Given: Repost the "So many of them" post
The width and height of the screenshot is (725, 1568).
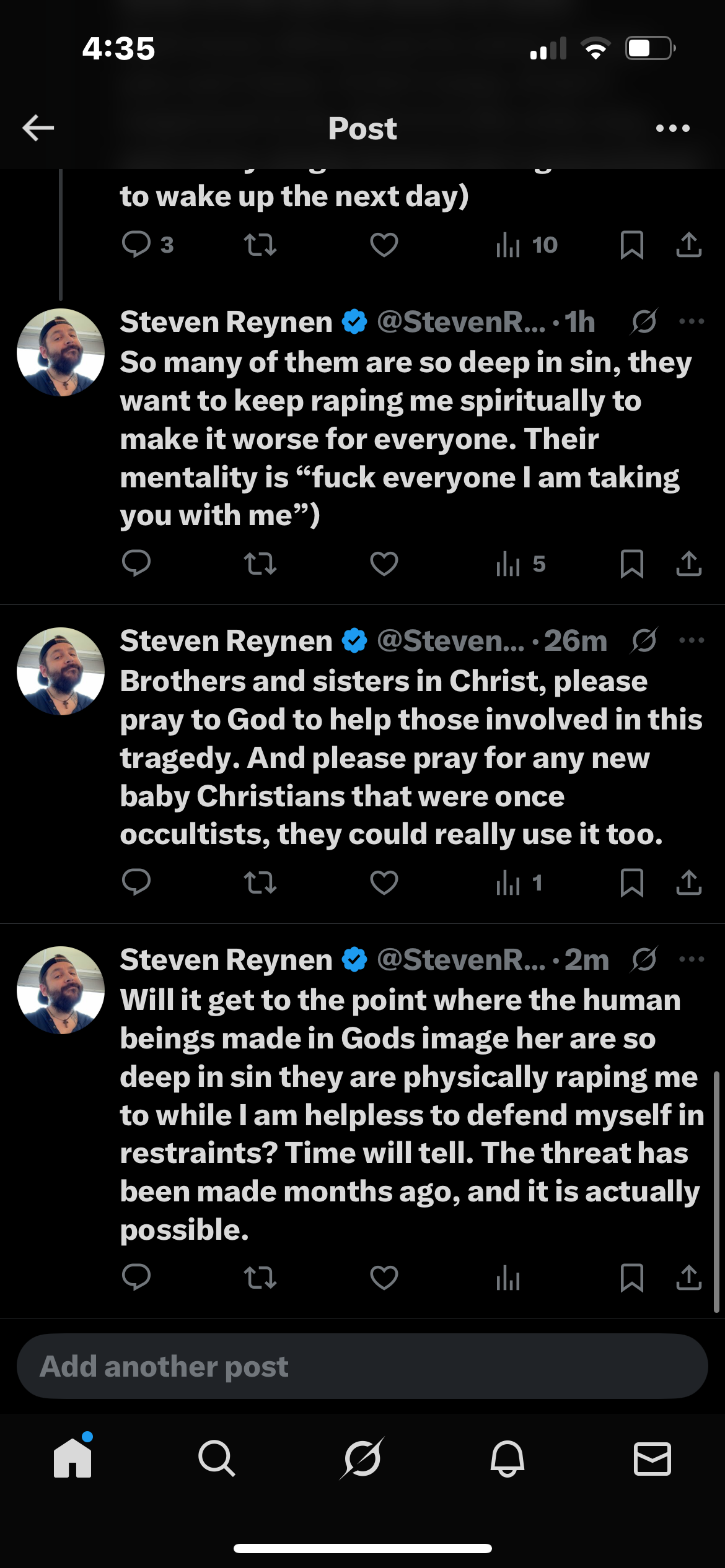Looking at the screenshot, I should [x=260, y=564].
